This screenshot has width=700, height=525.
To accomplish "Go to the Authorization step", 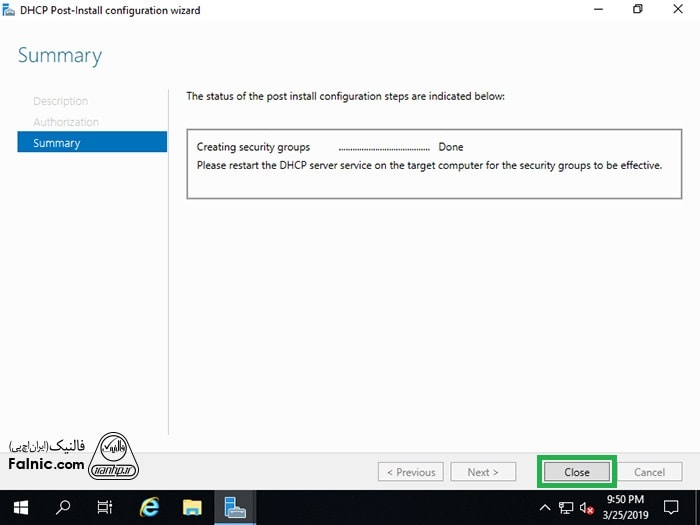I will pos(66,122).
